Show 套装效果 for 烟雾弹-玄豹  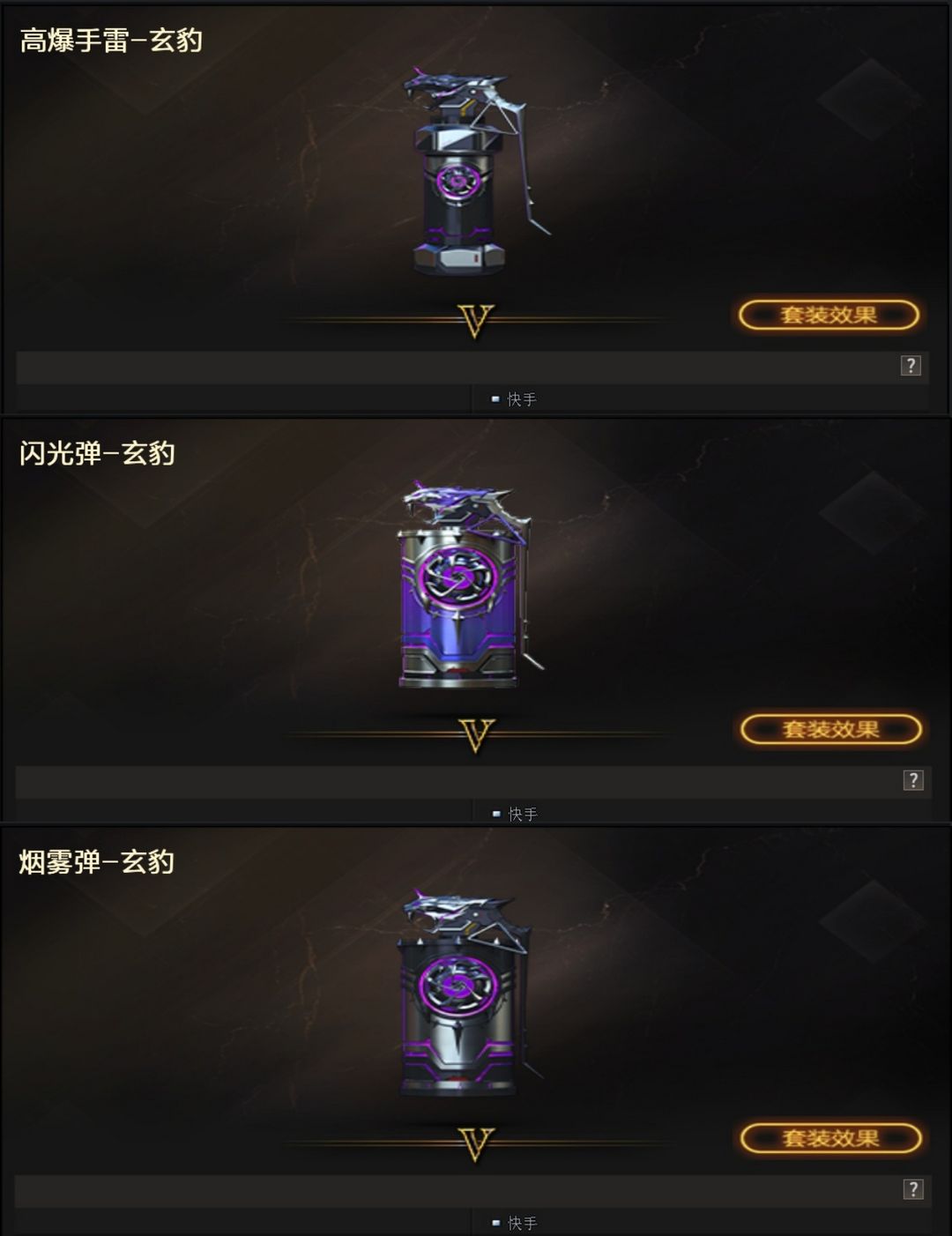[830, 1138]
